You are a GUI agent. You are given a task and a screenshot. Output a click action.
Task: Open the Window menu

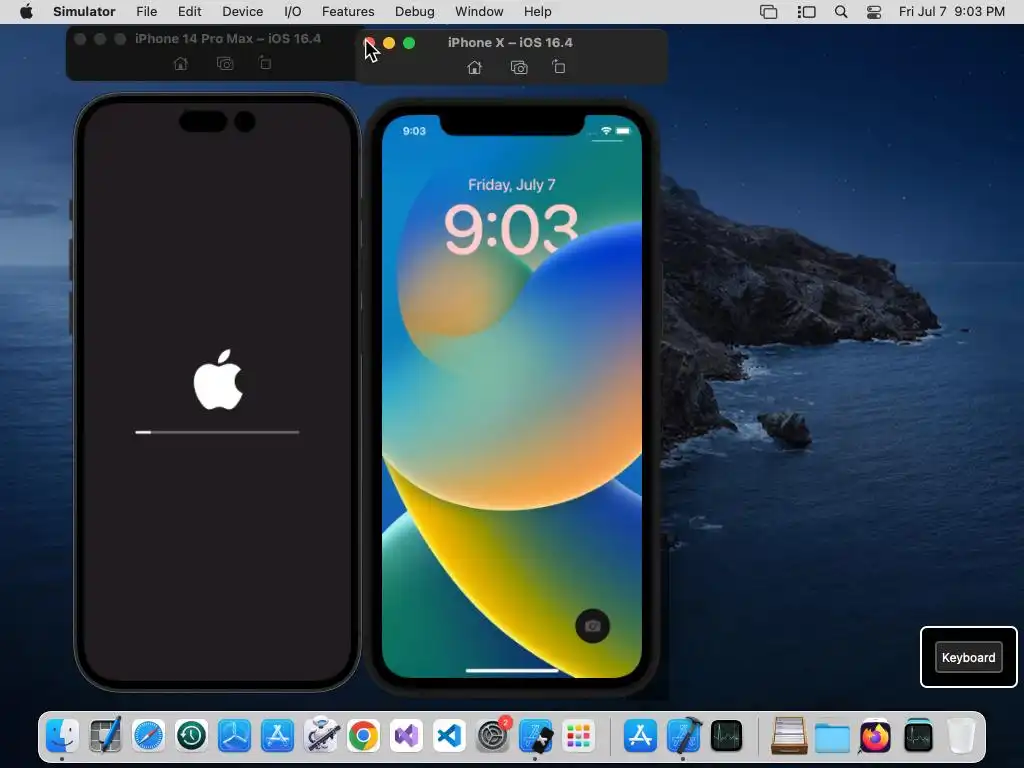[x=479, y=12]
